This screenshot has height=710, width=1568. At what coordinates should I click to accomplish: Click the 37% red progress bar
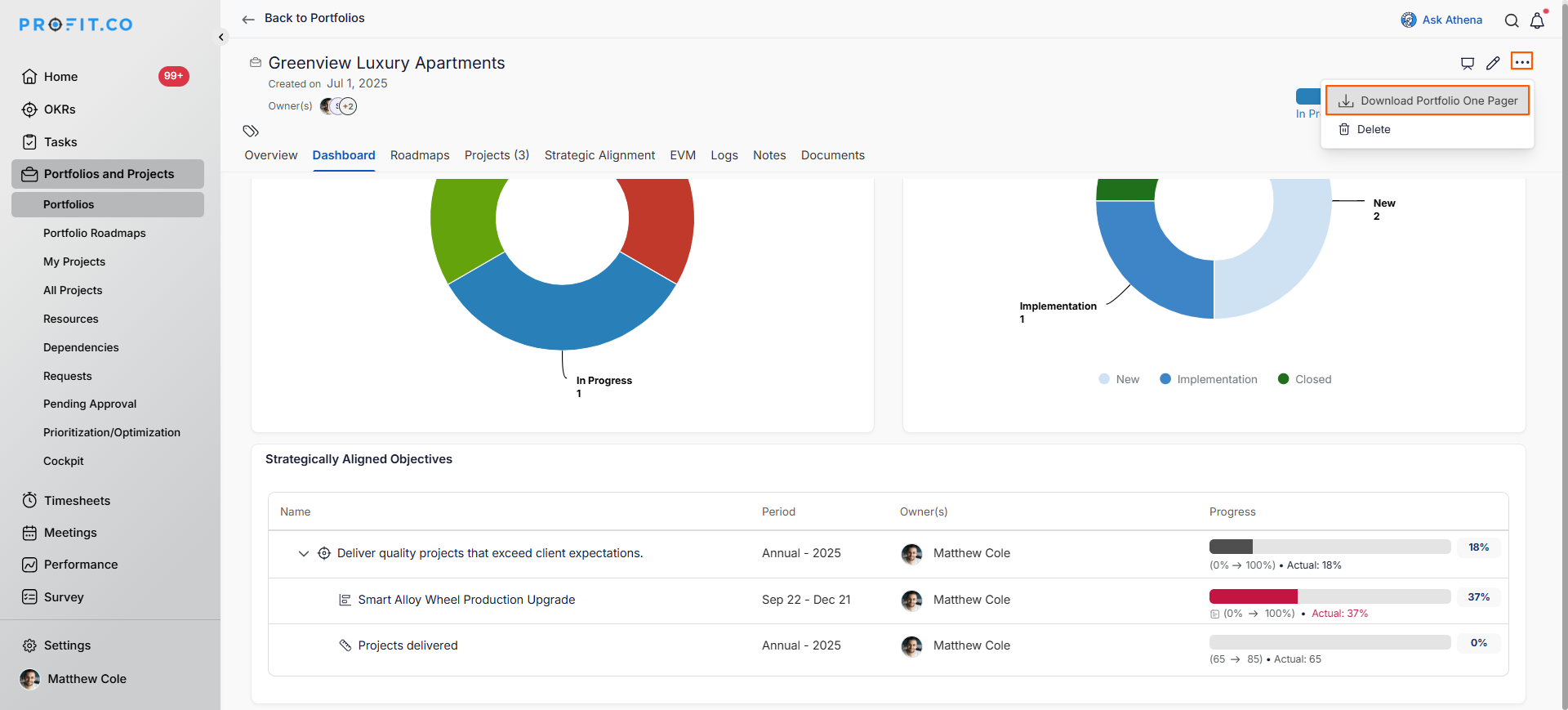pos(1253,596)
